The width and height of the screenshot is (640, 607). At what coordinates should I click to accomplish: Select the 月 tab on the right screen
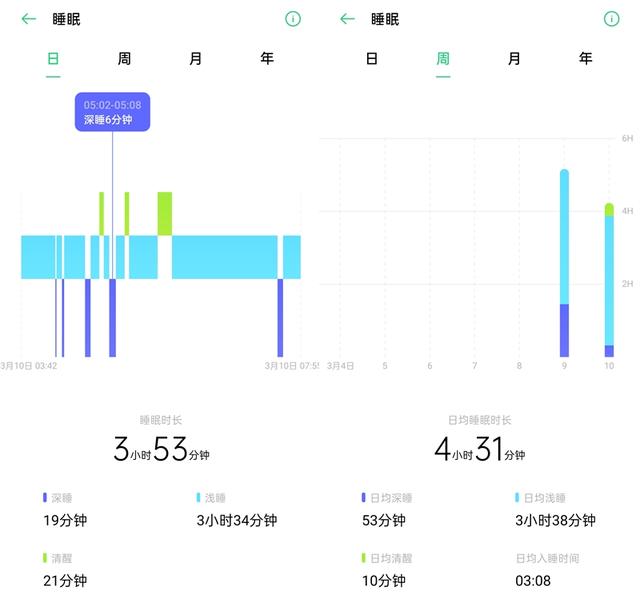click(x=514, y=59)
